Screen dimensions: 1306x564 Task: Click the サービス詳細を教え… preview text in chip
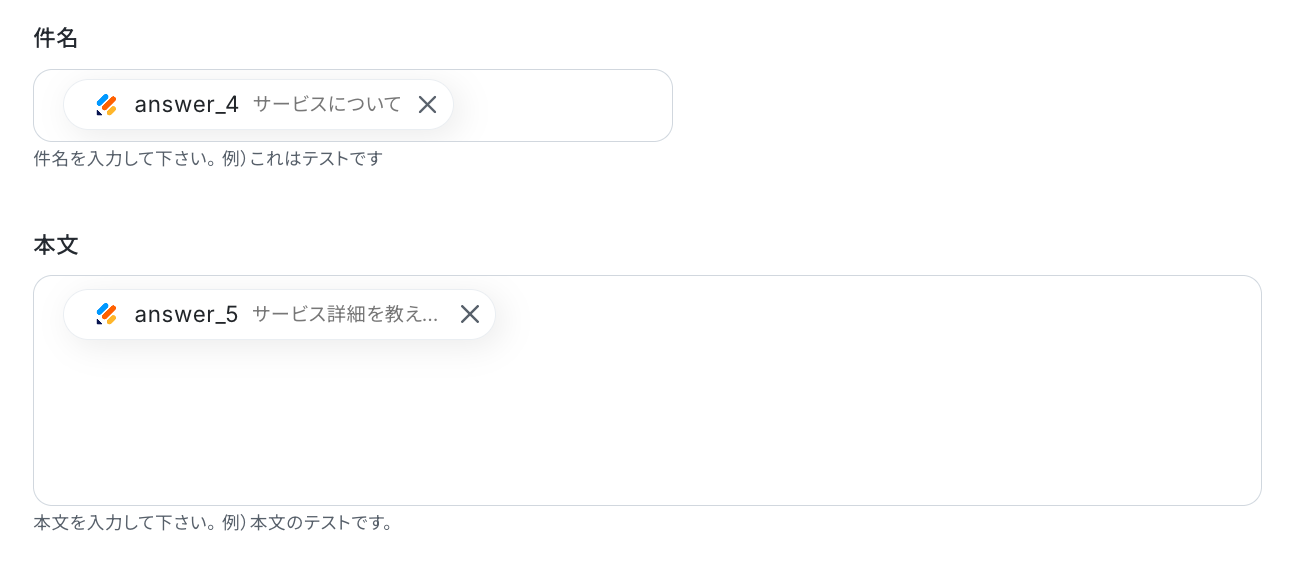pyautogui.click(x=345, y=314)
